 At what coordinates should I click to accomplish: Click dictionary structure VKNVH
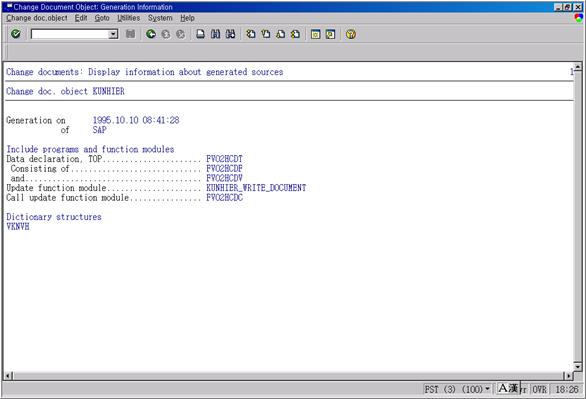[x=18, y=227]
